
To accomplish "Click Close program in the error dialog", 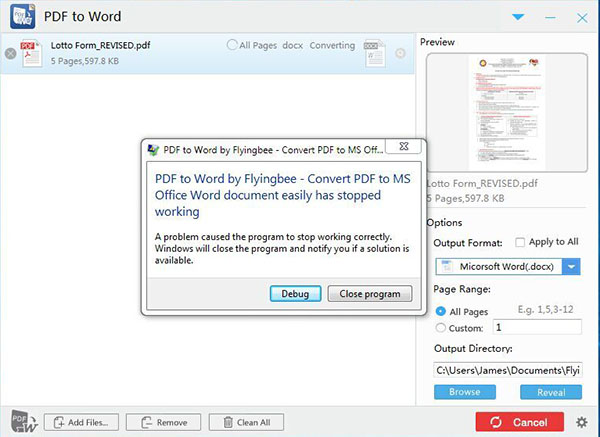I will click(x=370, y=294).
